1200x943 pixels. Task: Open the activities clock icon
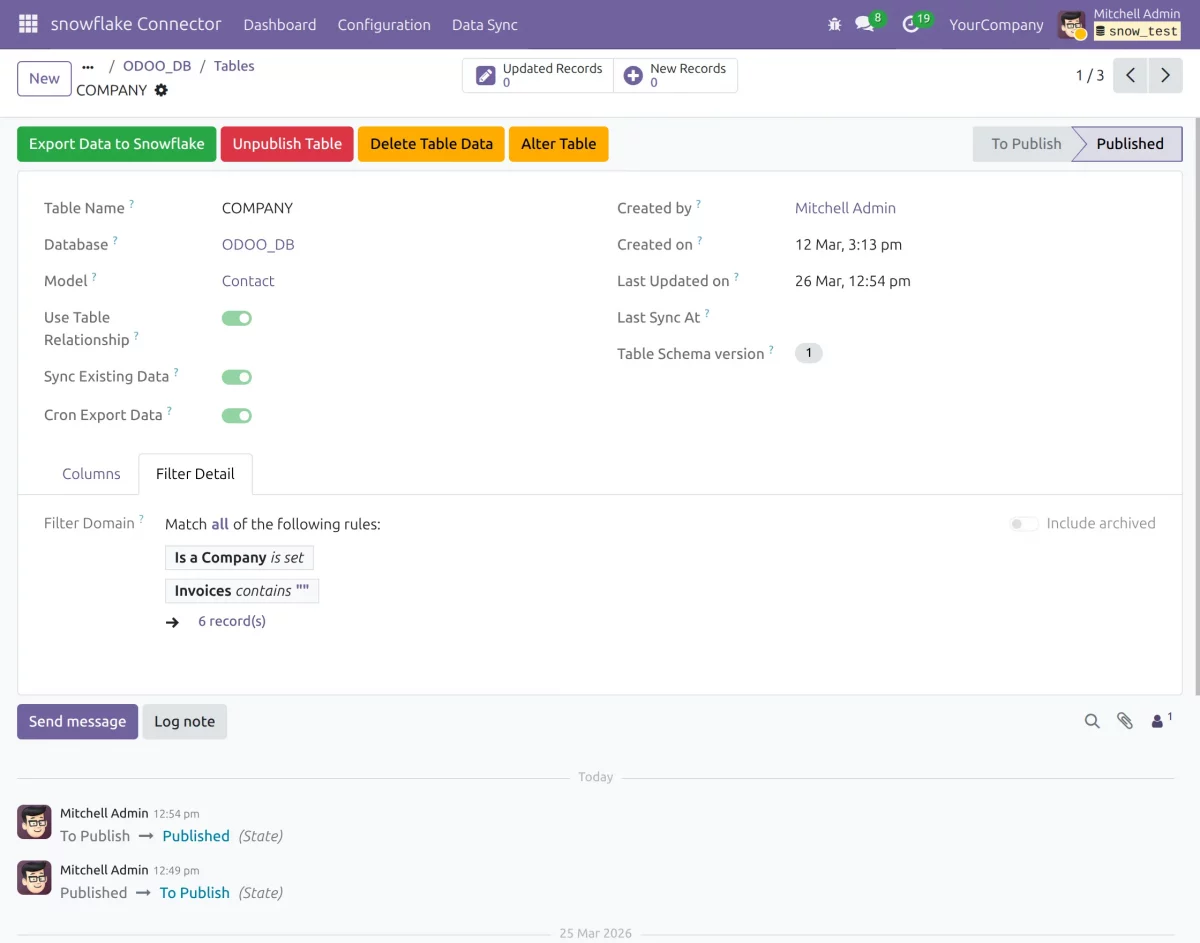tap(910, 24)
